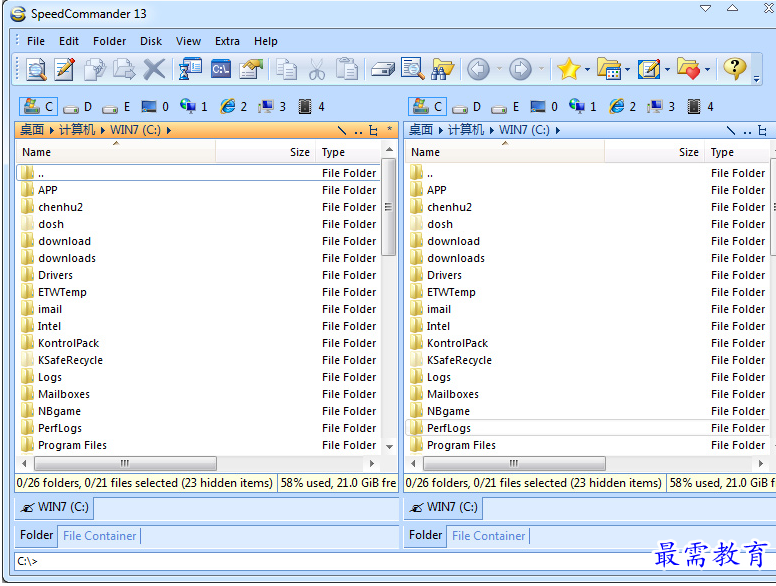Image resolution: width=776 pixels, height=586 pixels.
Task: Open the Extra menu
Action: (227, 41)
